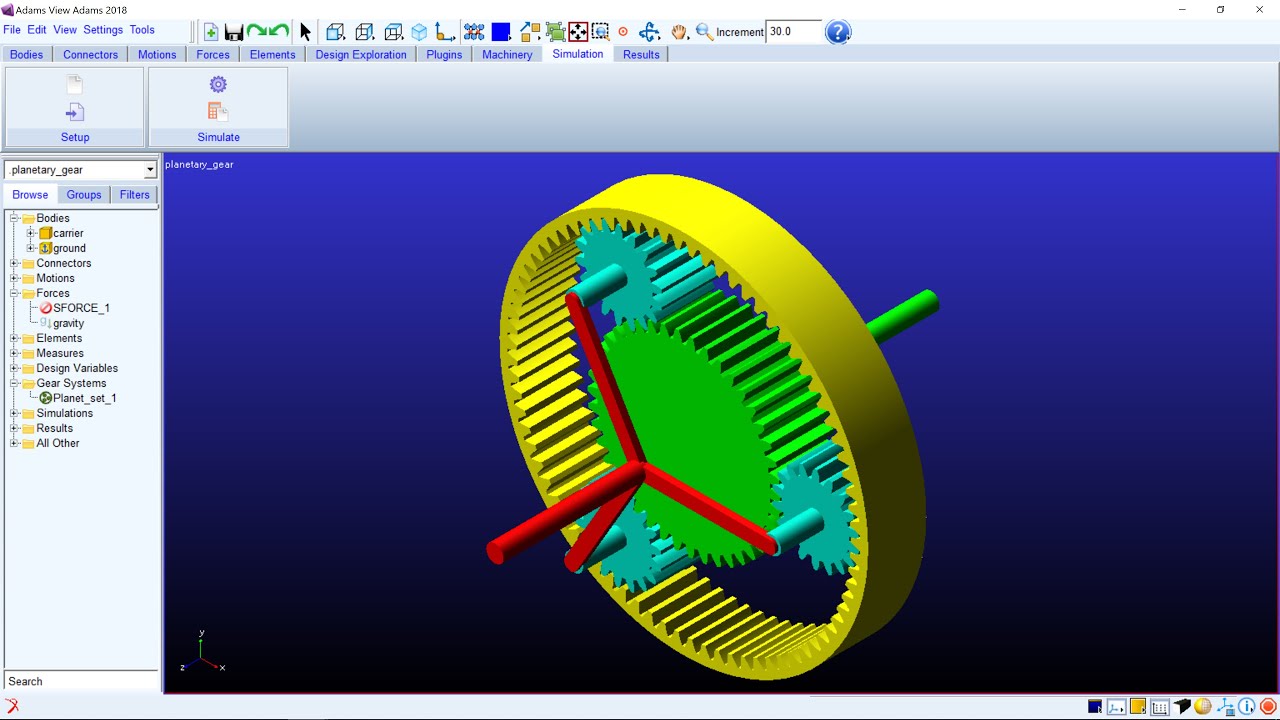Expand the ground body node

pos(31,248)
